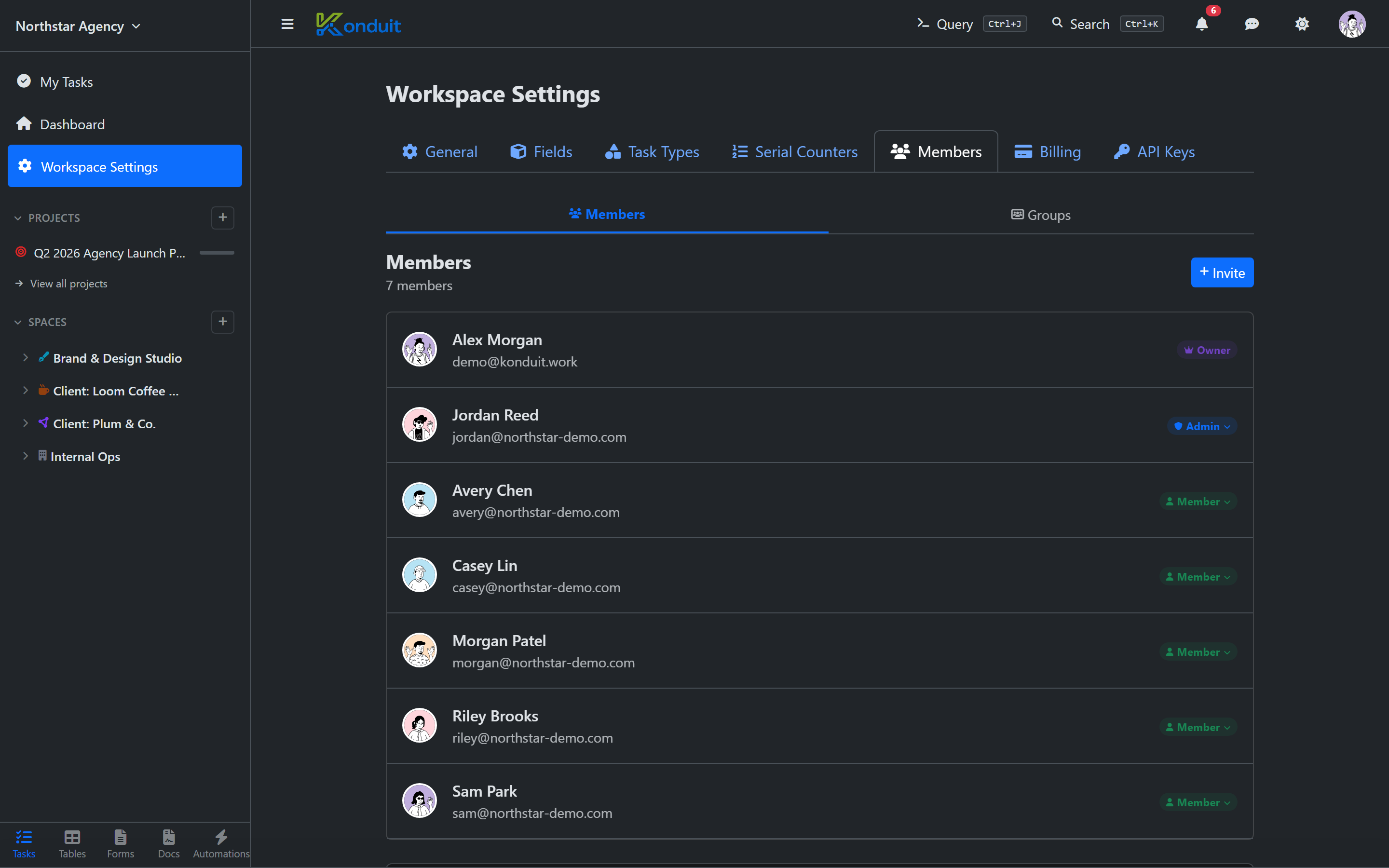Switch to the Groups sub-tab
This screenshot has width=1389, height=868.
pos(1041,215)
